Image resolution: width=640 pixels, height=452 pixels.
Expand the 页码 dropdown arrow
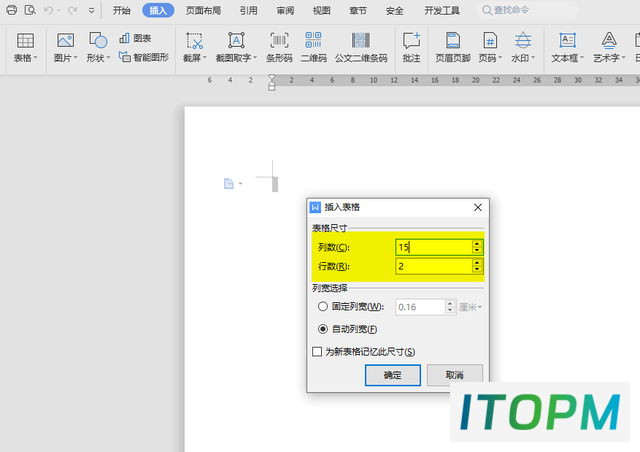pos(500,58)
